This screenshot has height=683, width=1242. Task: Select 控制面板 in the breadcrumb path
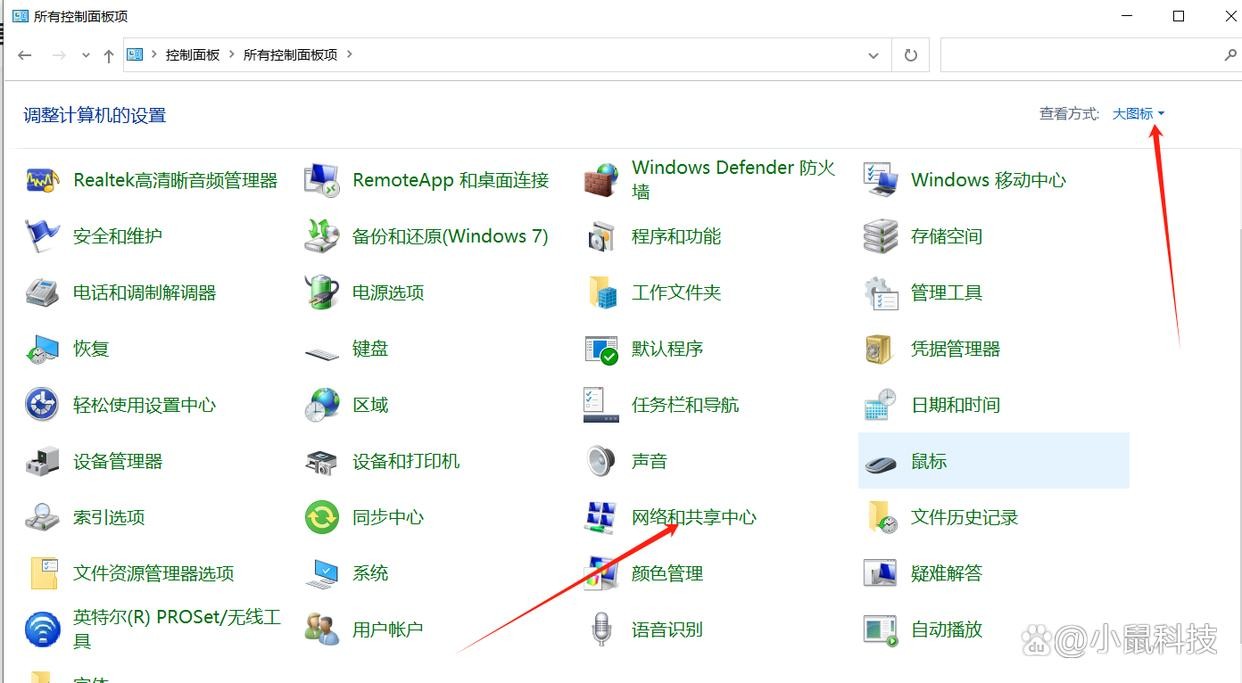[x=192, y=55]
